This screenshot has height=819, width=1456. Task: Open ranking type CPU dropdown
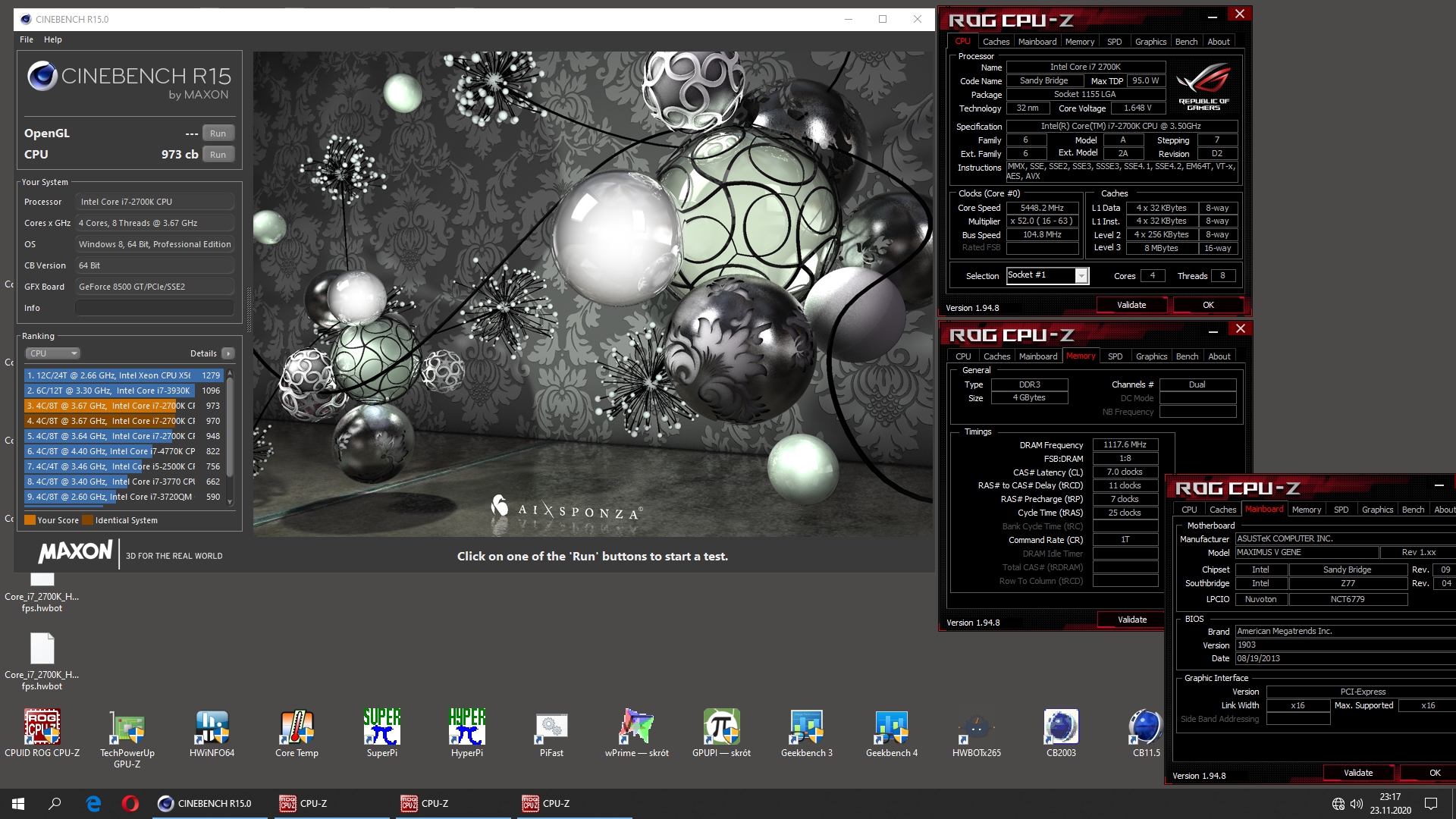[x=52, y=353]
